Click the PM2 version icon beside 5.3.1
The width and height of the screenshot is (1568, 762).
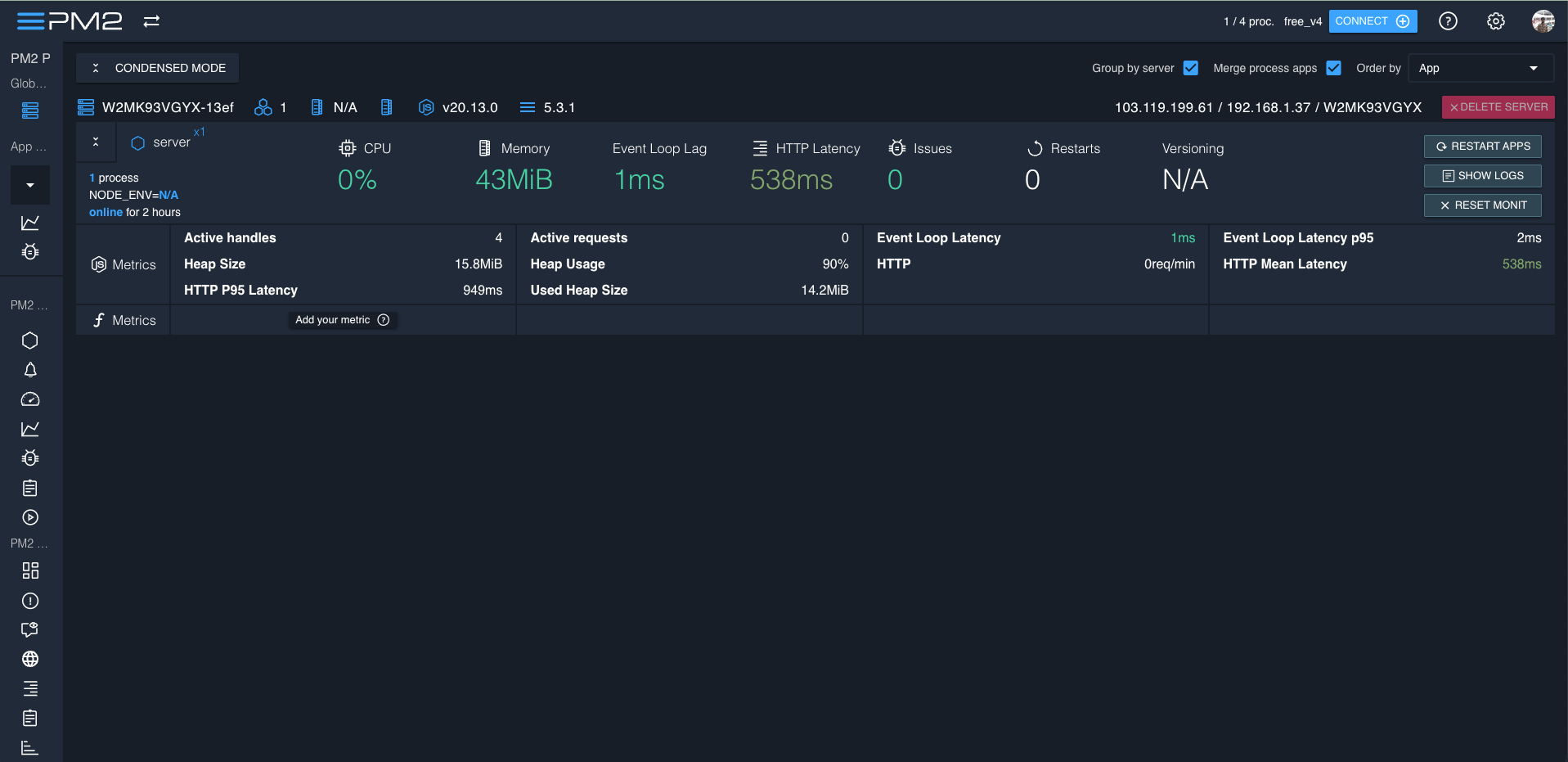pos(528,107)
